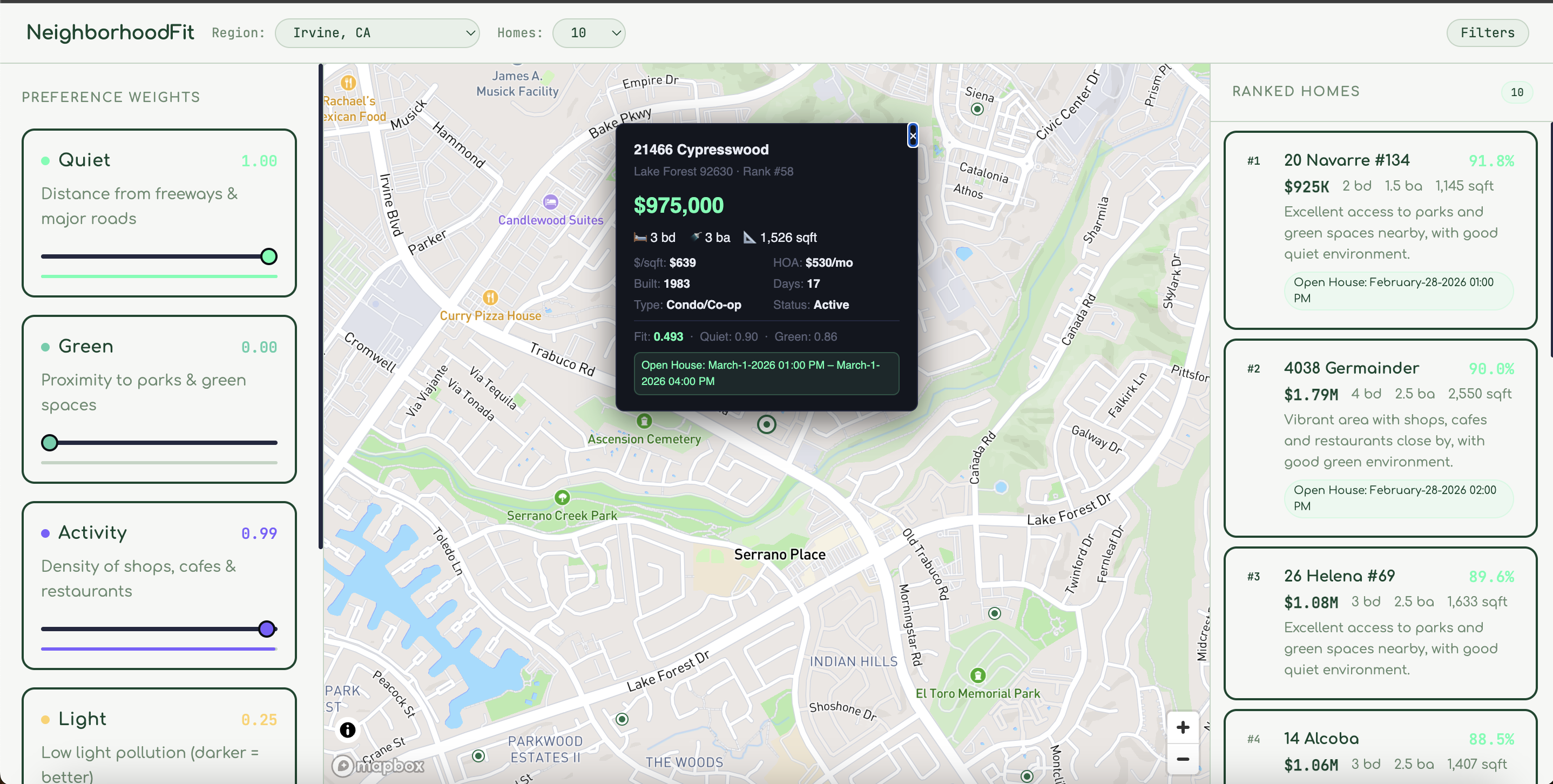This screenshot has height=784, width=1553.
Task: Click the Green weight slider handle
Action: (50, 443)
